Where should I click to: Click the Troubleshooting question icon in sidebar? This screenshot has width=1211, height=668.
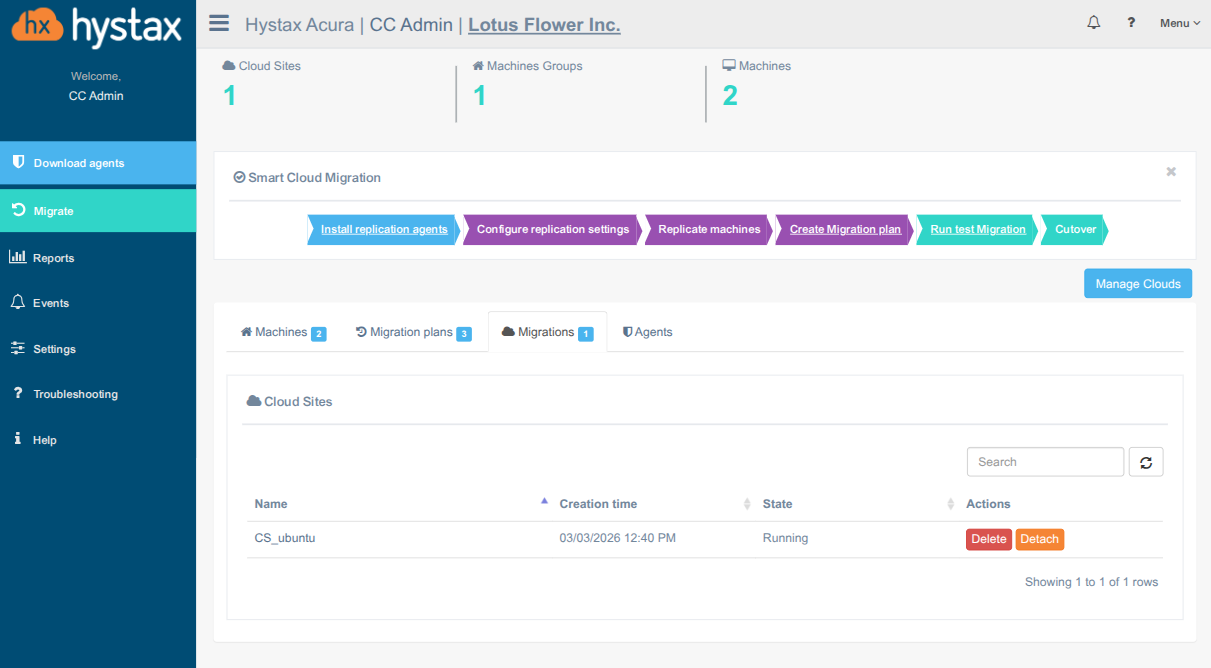pyautogui.click(x=17, y=393)
